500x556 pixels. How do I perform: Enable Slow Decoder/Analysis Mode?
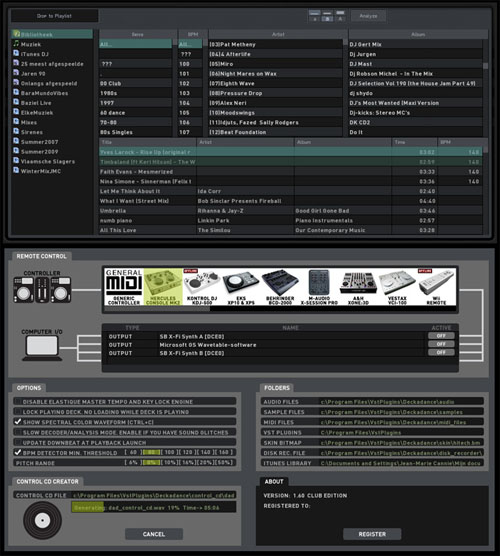[17, 432]
